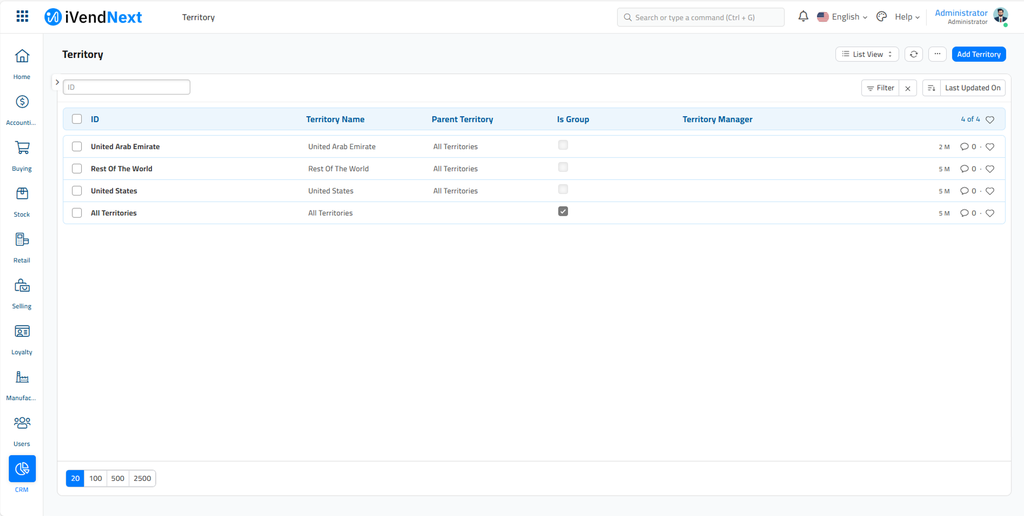This screenshot has width=1024, height=516.
Task: Open the Filter button
Action: 880,88
